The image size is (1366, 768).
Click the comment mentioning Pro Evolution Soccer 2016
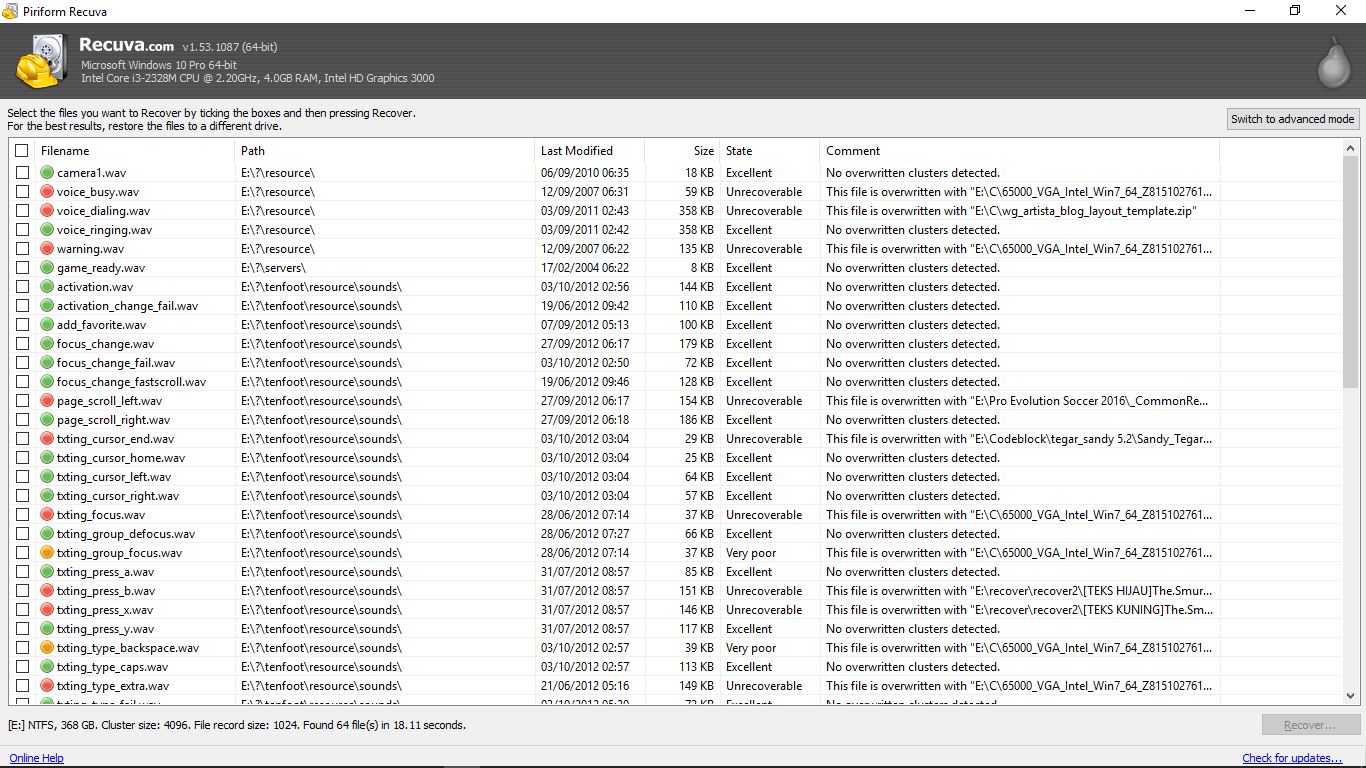point(1017,401)
